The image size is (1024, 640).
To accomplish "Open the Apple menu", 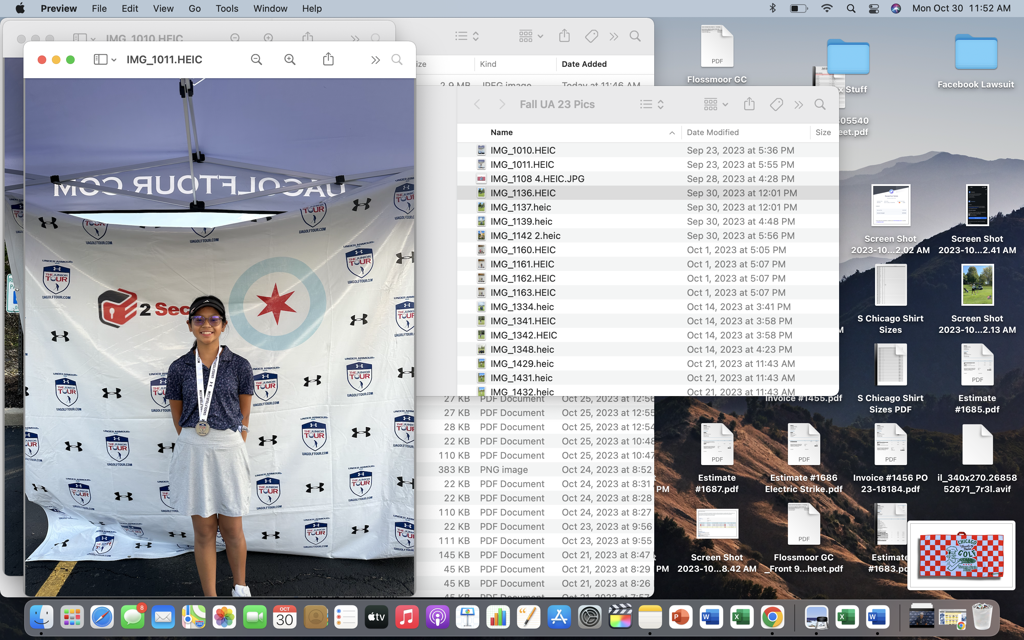I will (x=20, y=8).
